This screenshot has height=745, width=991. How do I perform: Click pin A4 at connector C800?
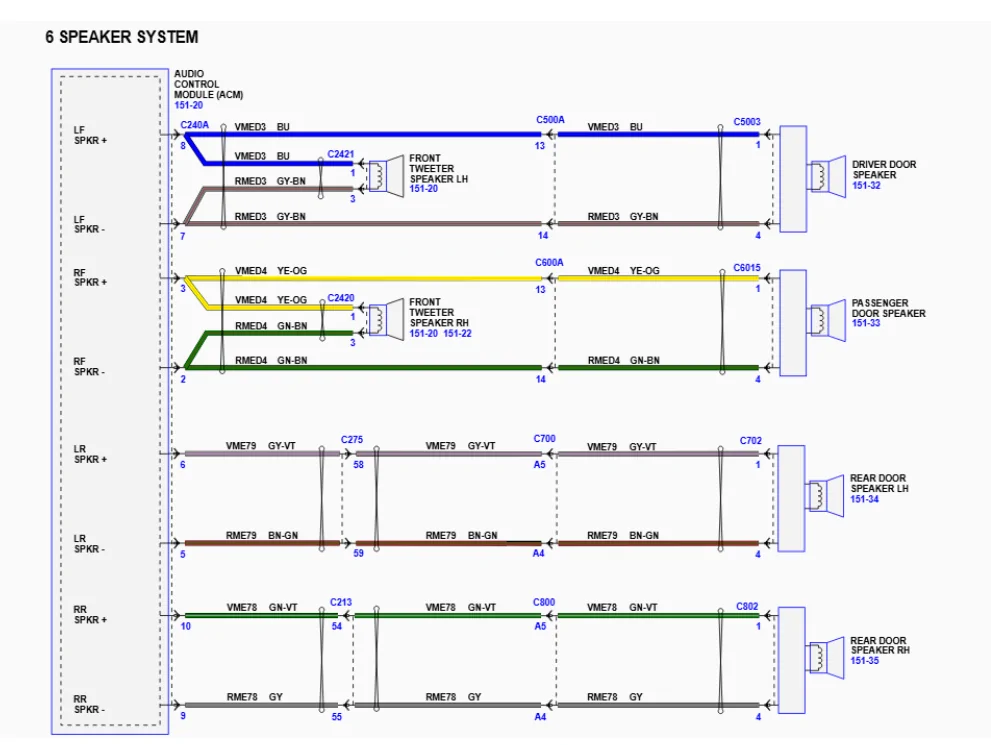(x=540, y=717)
